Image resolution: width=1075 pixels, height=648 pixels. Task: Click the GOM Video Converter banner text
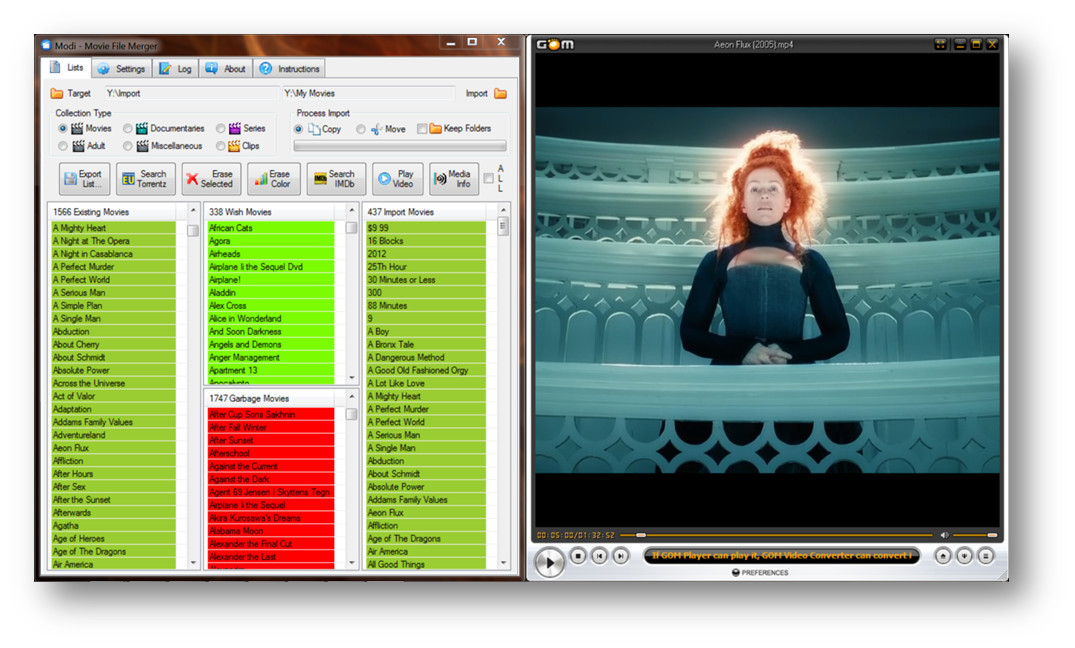pos(782,555)
